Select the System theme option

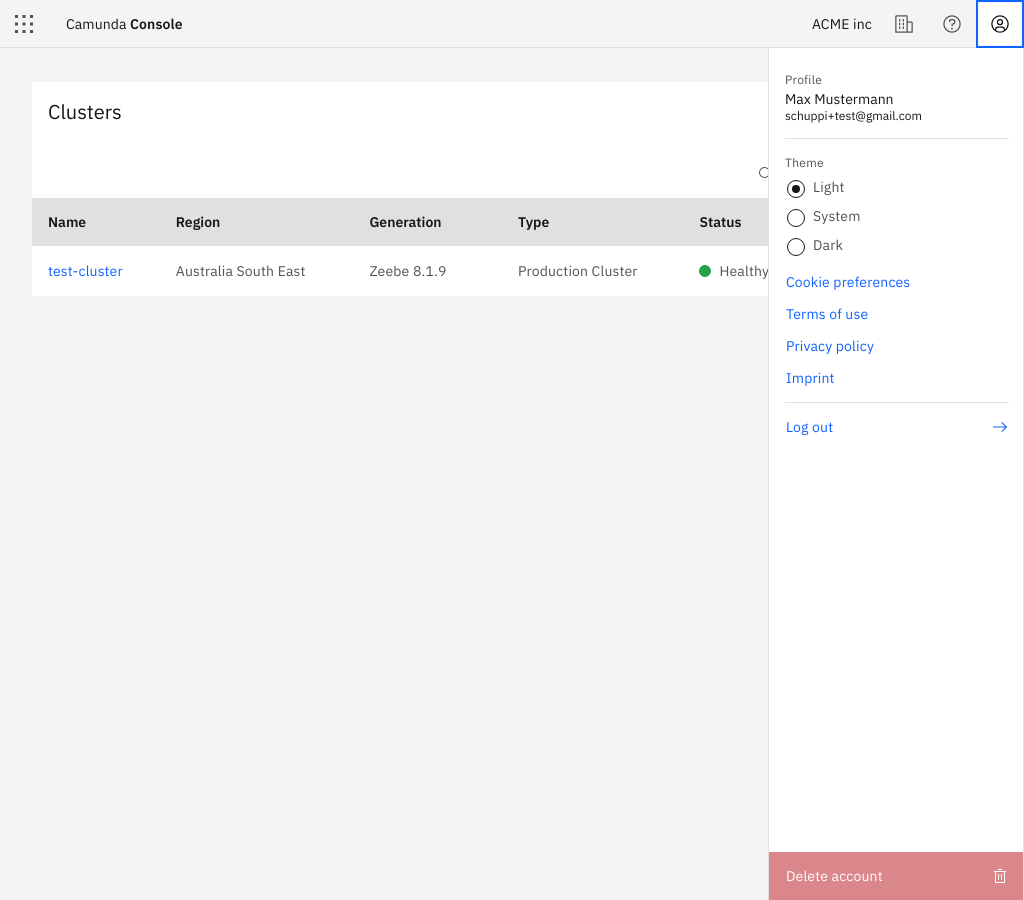pyautogui.click(x=796, y=217)
